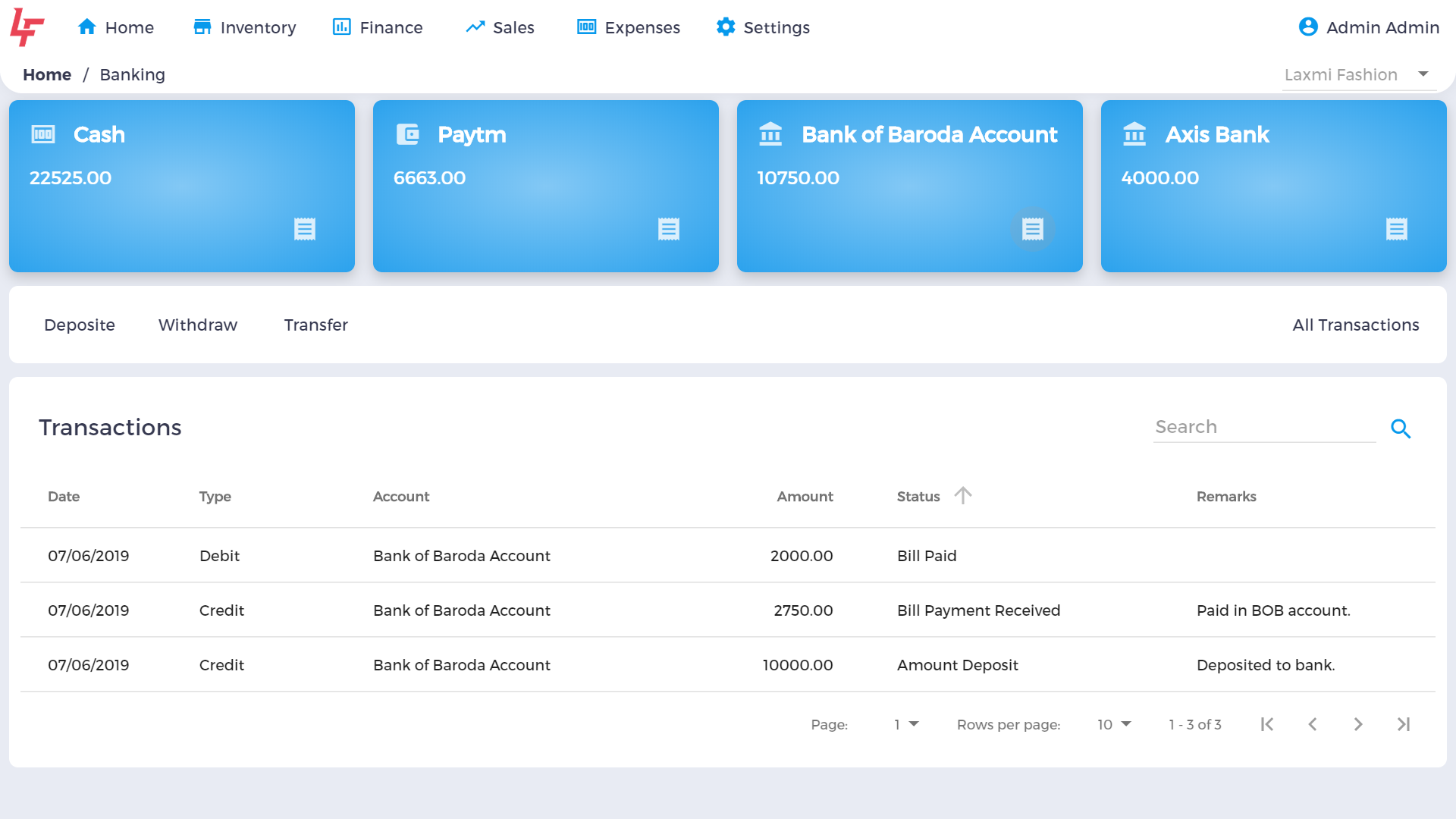The image size is (1456, 819).
Task: Sort by the Remarks column header
Action: [1226, 497]
